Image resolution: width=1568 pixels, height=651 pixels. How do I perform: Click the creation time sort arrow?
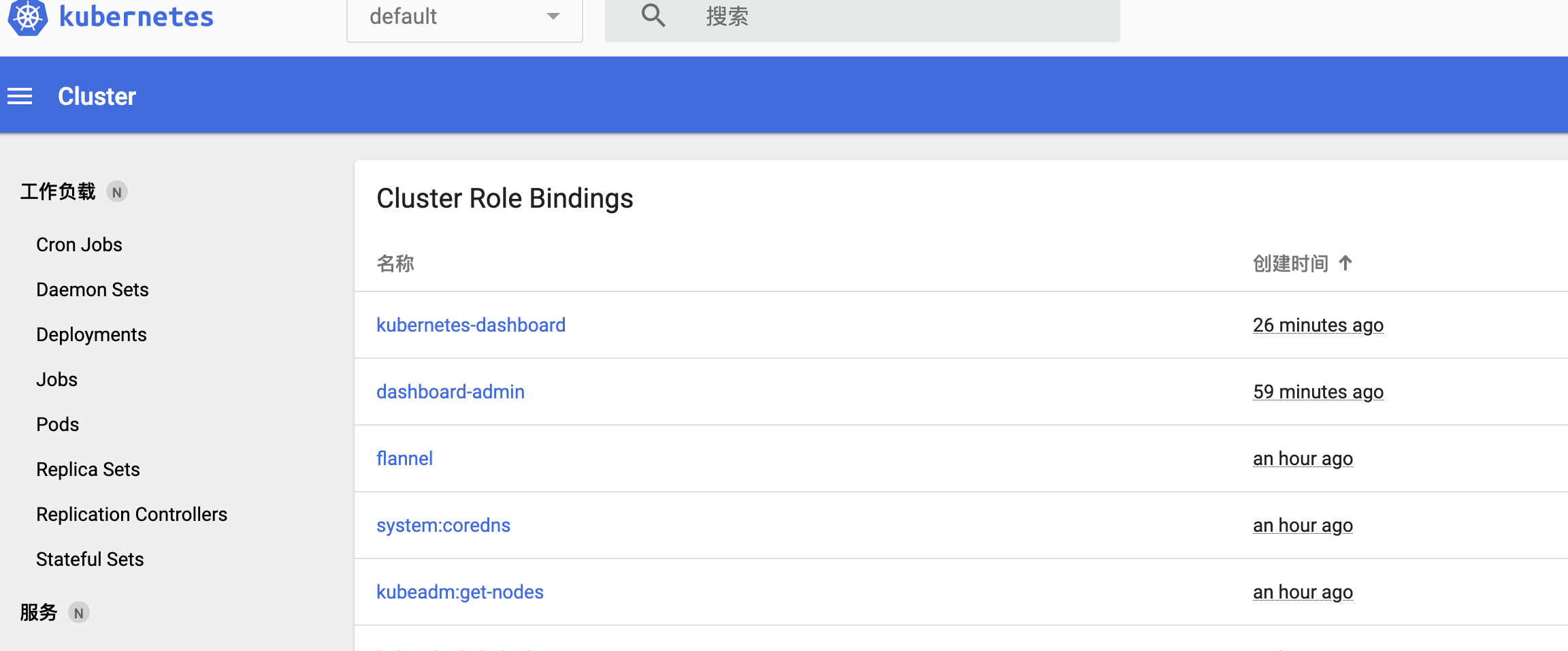coord(1345,263)
